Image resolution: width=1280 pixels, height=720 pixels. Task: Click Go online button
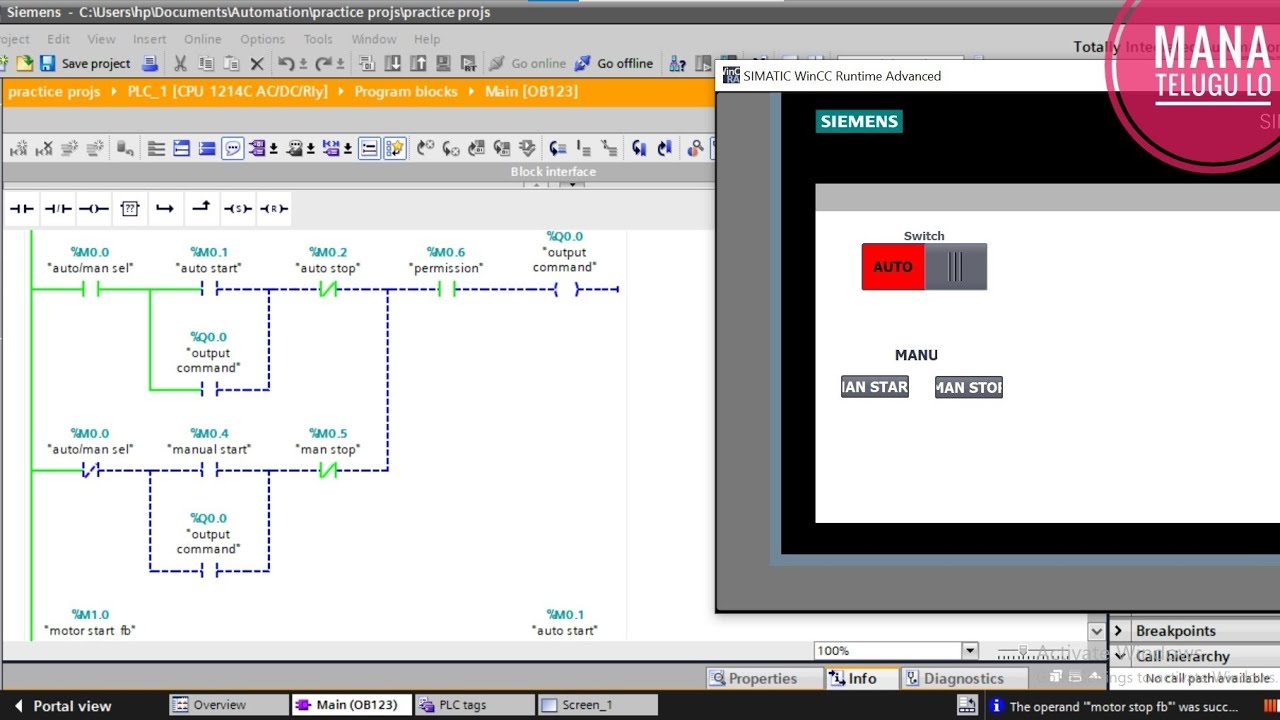[x=527, y=63]
